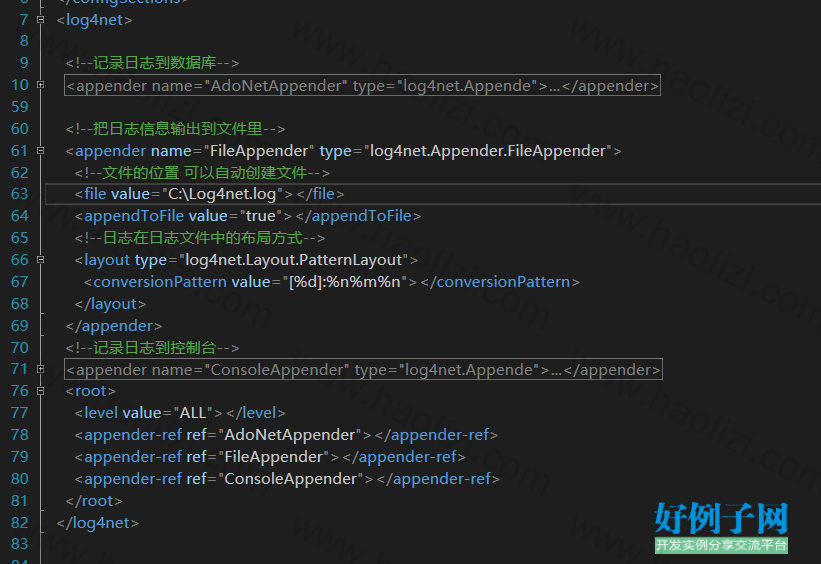The height and width of the screenshot is (564, 821).
Task: Click the appendToFile value "true"
Action: tap(261, 216)
